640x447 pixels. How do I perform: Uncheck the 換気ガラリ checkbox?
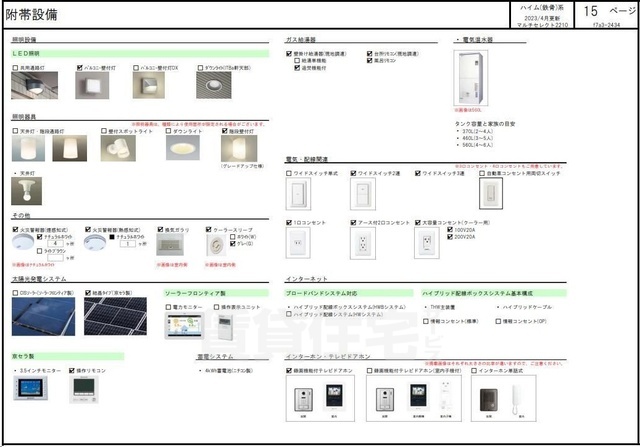[x=160, y=230]
